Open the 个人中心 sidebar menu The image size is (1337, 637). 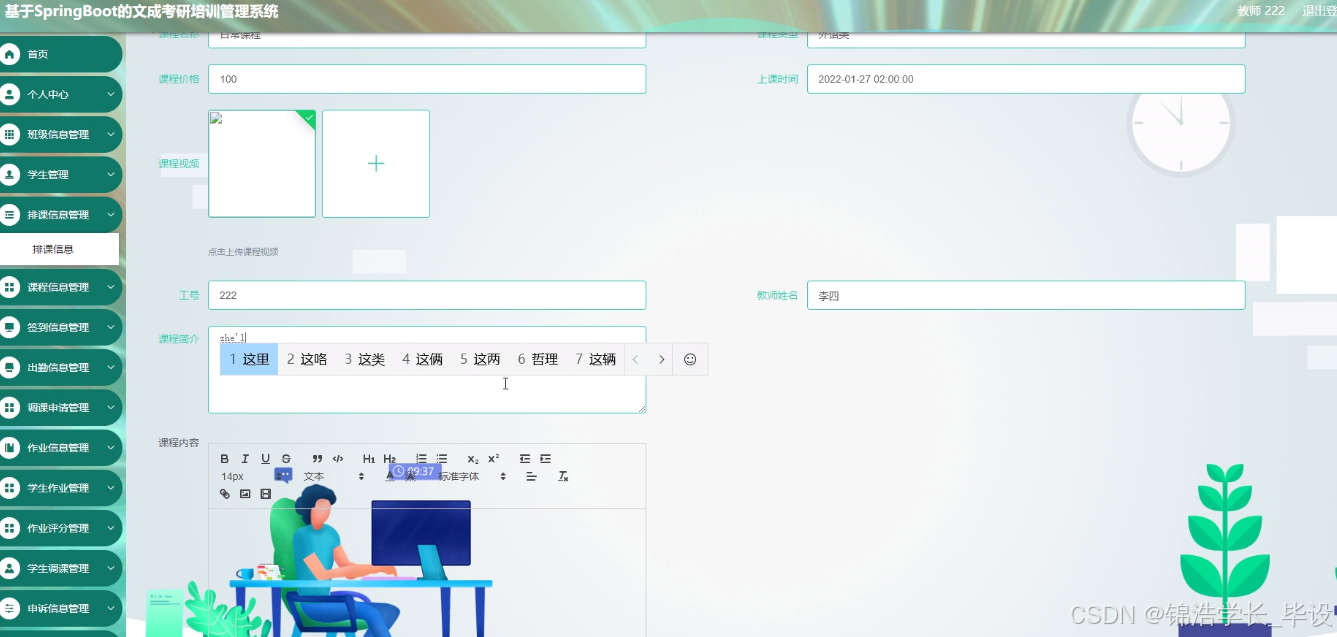coord(62,94)
